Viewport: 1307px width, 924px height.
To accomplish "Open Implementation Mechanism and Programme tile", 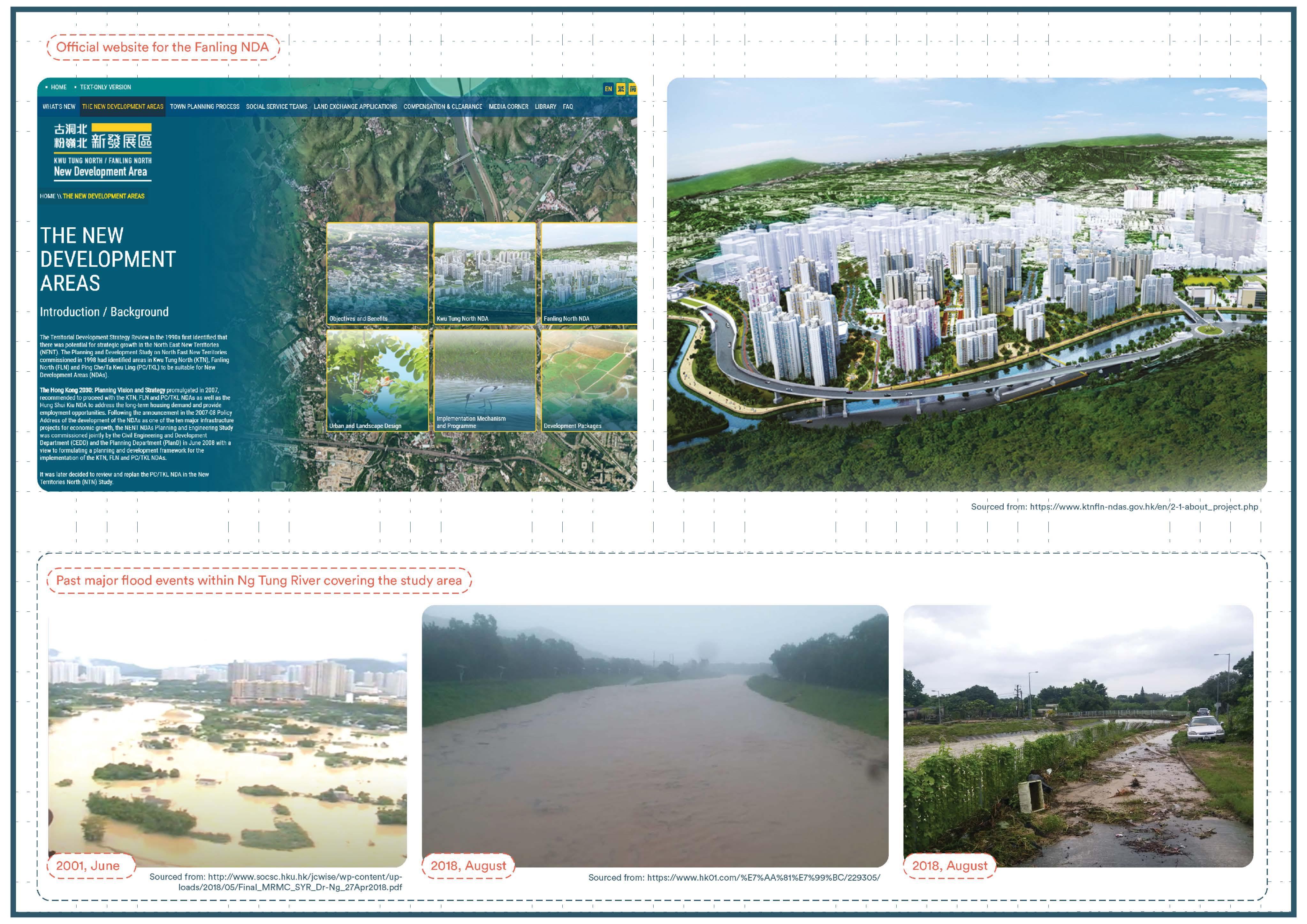I will pyautogui.click(x=484, y=380).
